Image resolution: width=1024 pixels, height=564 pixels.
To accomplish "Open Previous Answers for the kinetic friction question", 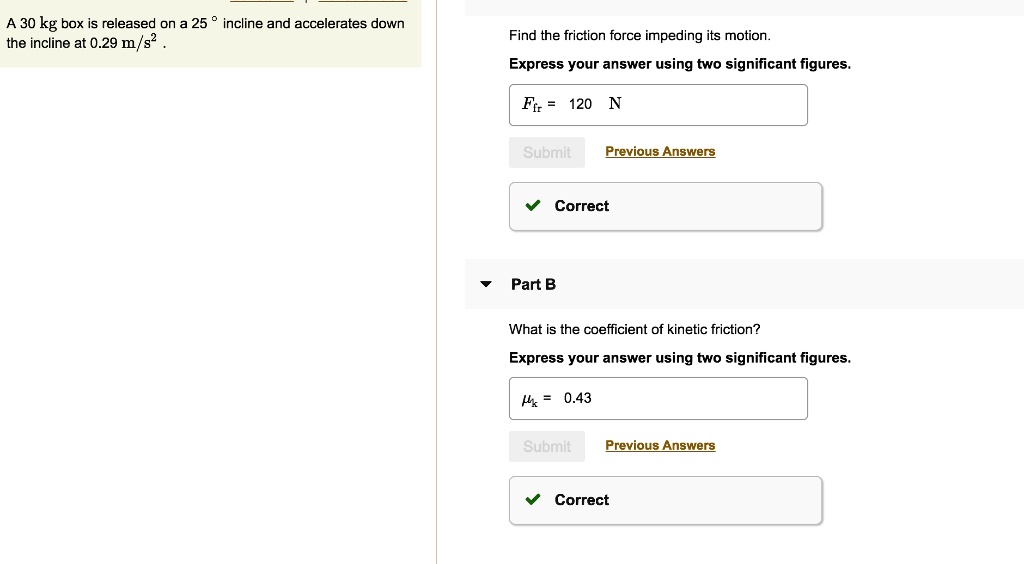I will tap(660, 446).
